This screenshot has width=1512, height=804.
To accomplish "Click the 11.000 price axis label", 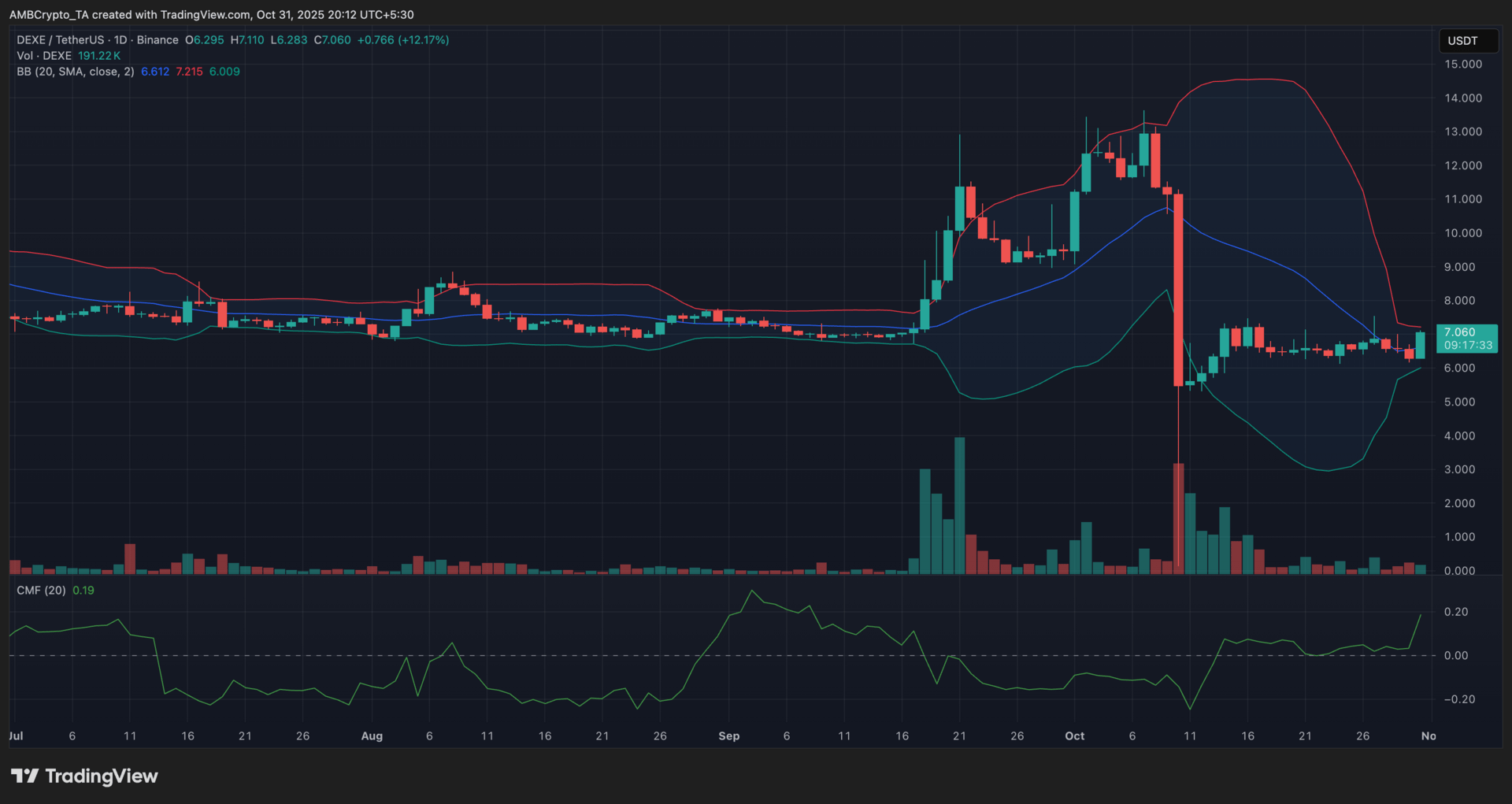I will [x=1463, y=199].
